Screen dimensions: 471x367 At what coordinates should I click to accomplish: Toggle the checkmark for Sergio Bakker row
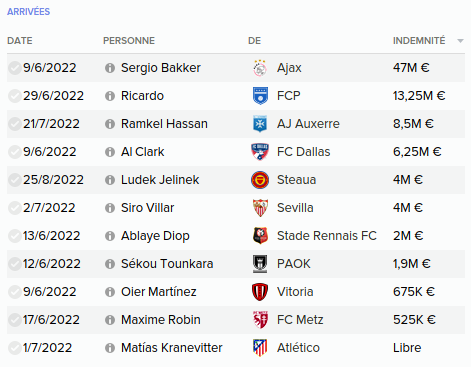[x=15, y=68]
